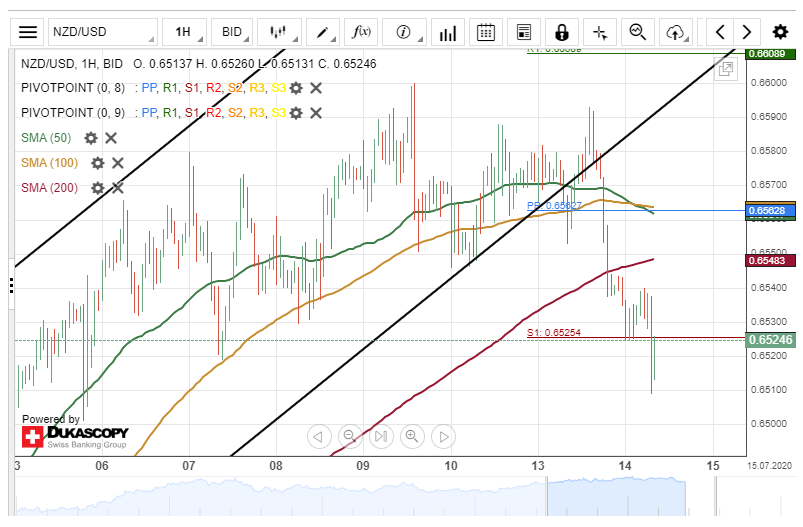
Task: Click the timeline navigator range at bottom
Action: [x=615, y=495]
